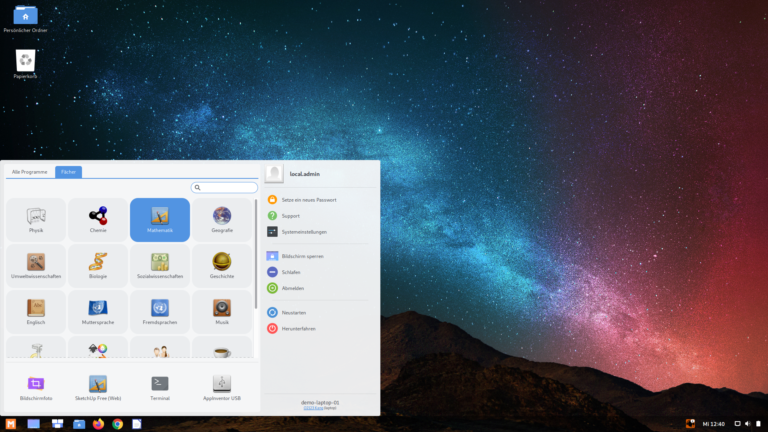Open the Musik speaker category
This screenshot has width=768, height=432.
click(x=222, y=311)
